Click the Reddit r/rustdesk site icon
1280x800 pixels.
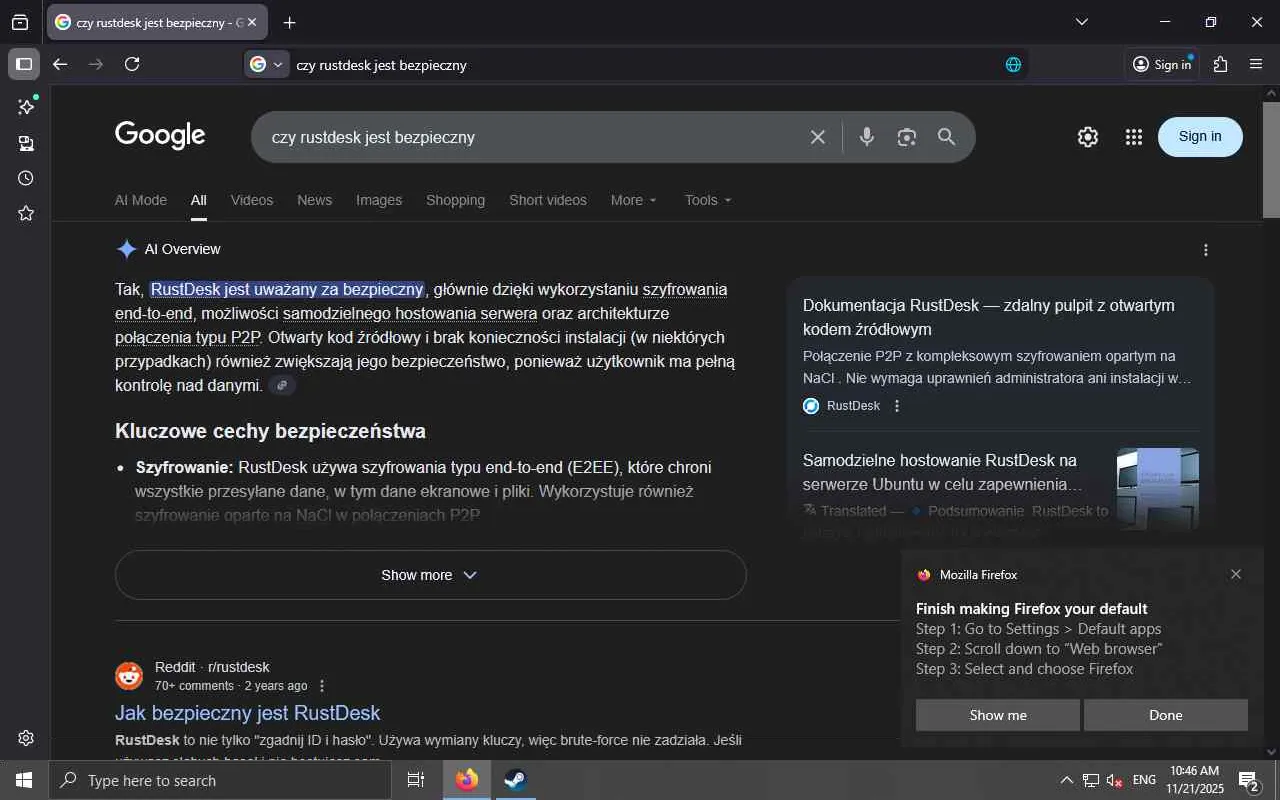(x=129, y=676)
